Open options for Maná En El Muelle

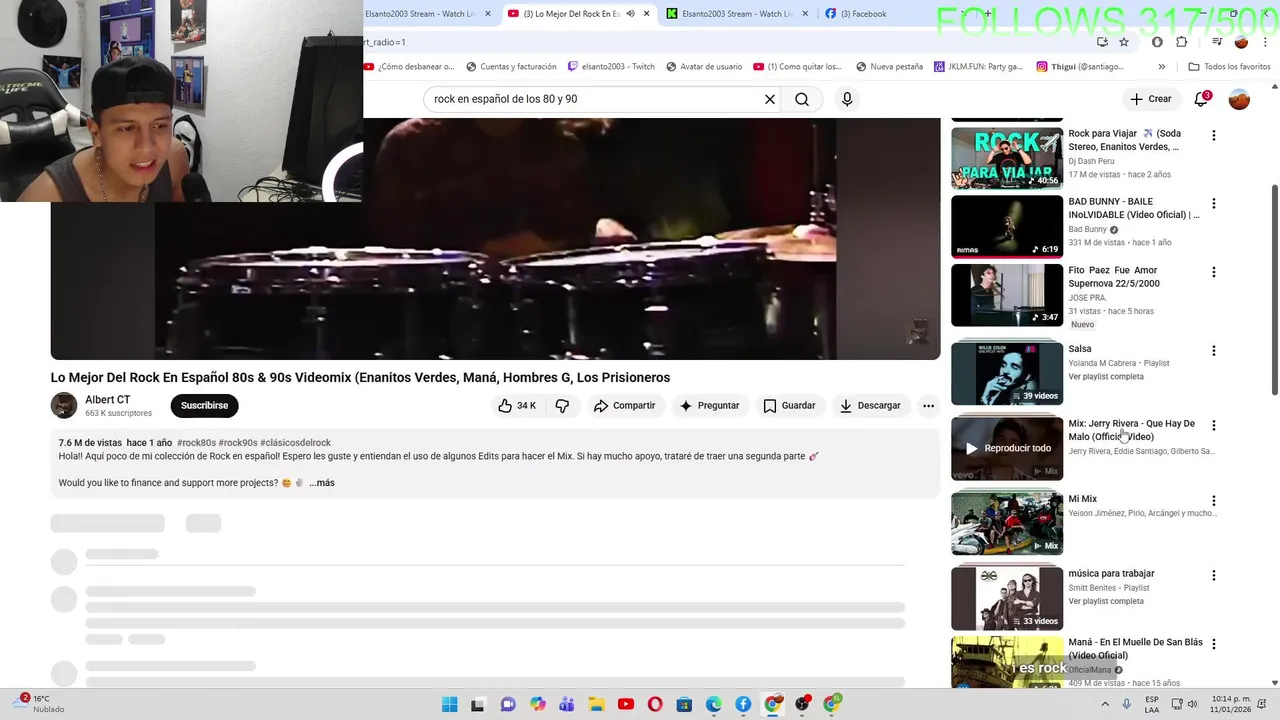click(x=1214, y=644)
